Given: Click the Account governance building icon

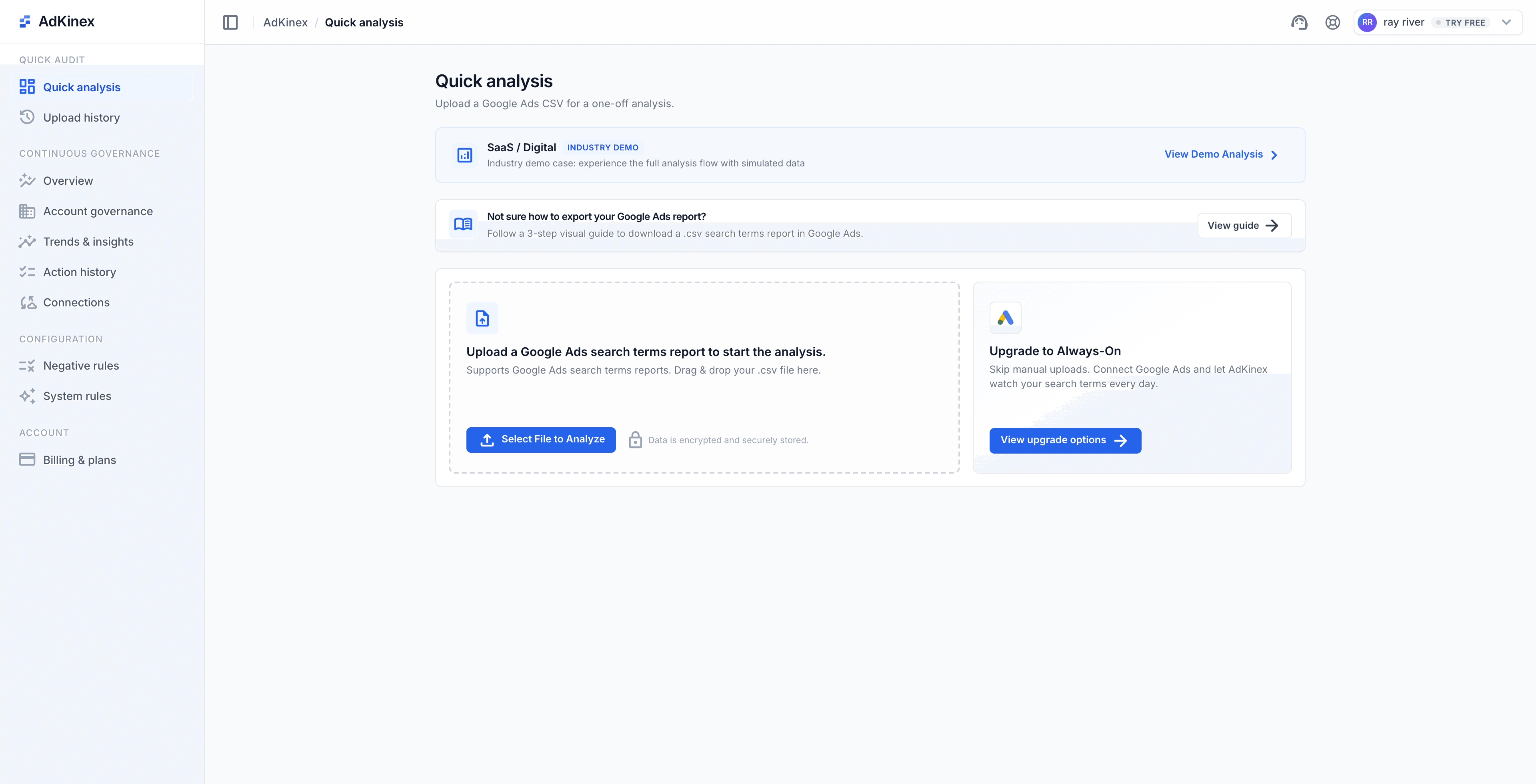Looking at the screenshot, I should 27,211.
